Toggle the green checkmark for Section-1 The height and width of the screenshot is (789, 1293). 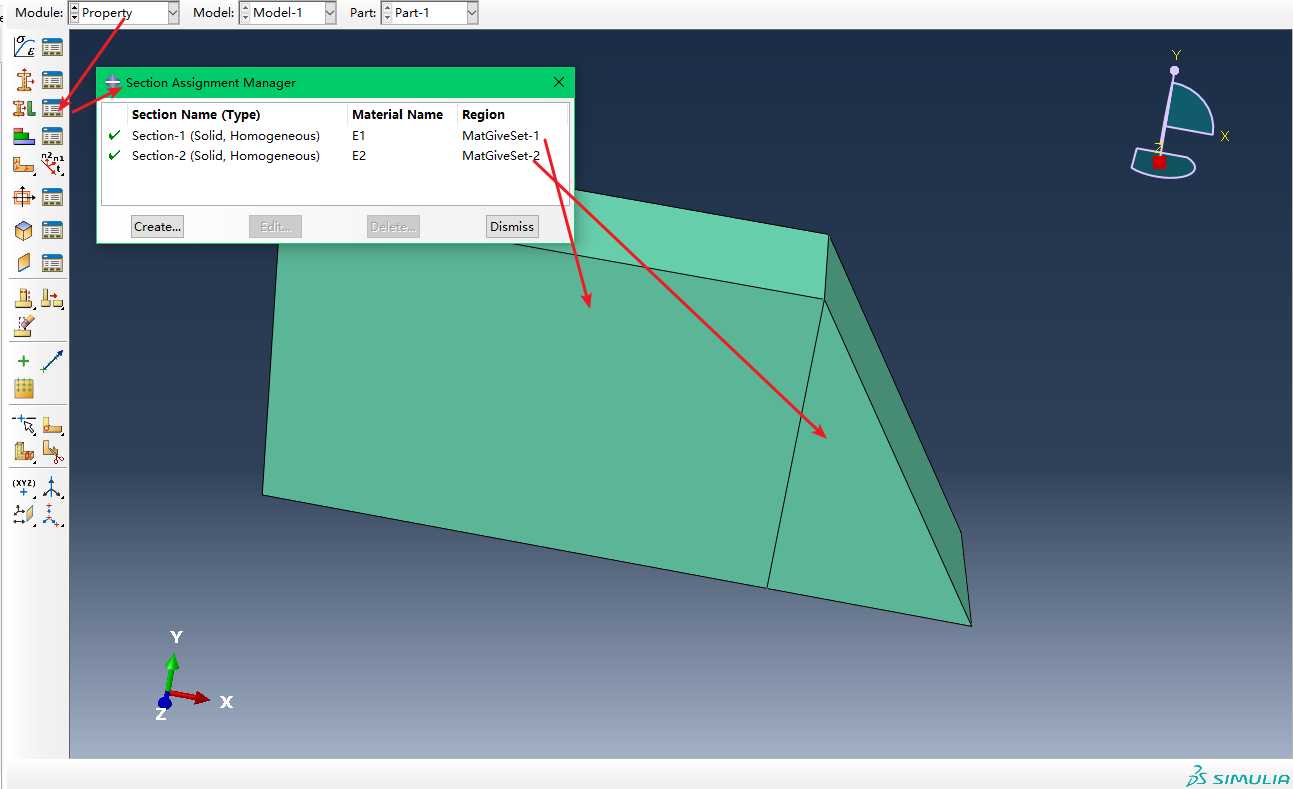coord(114,135)
